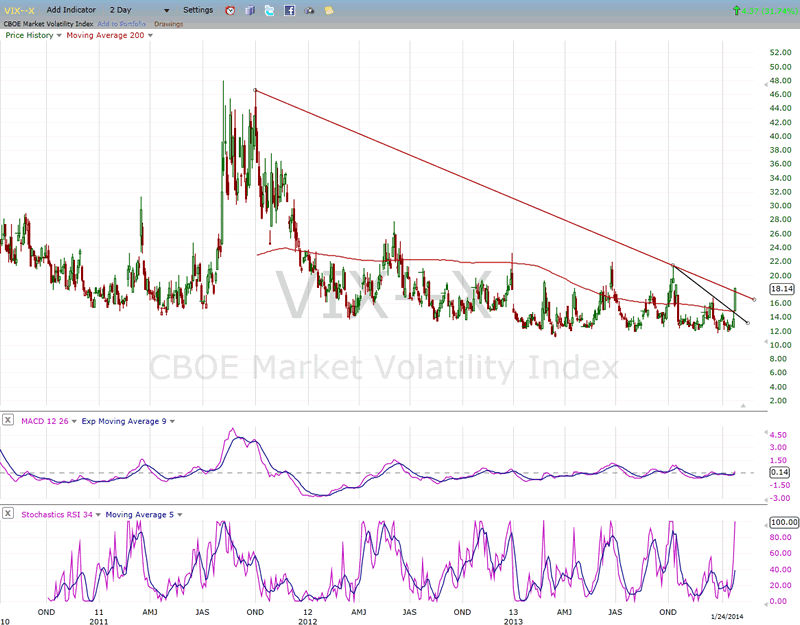Click the 18.14 current price label
Image resolution: width=800 pixels, height=625 pixels.
click(x=782, y=289)
